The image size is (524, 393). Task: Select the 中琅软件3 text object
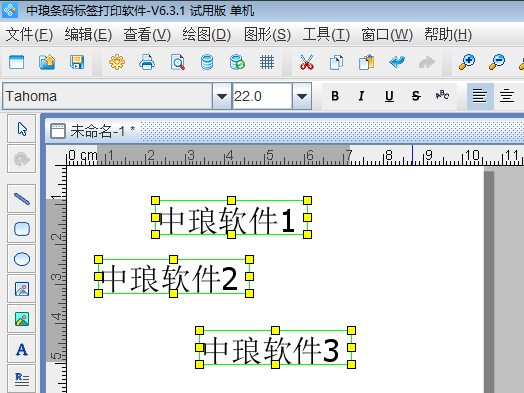[275, 348]
